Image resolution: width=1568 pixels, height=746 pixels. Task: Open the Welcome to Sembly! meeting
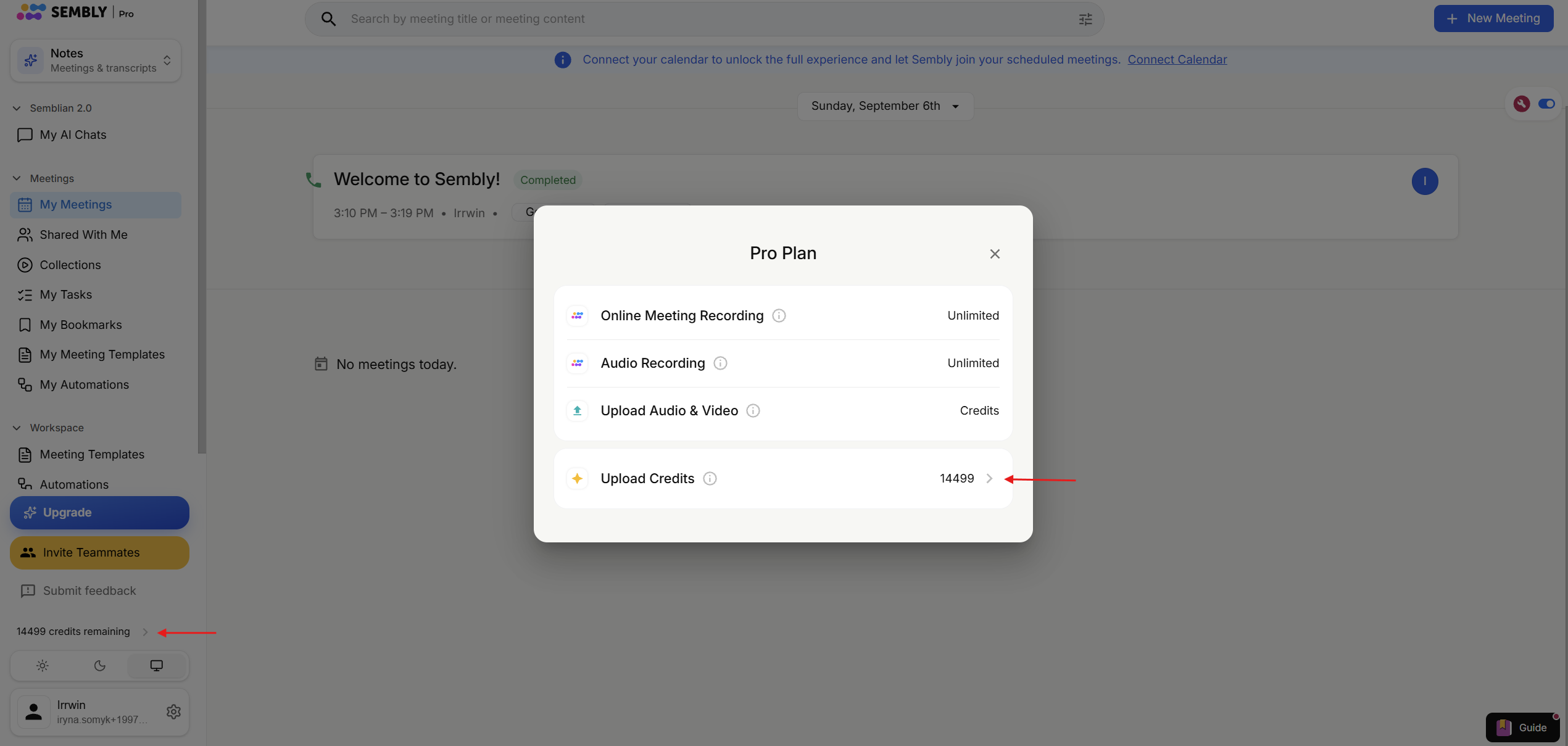tap(417, 179)
